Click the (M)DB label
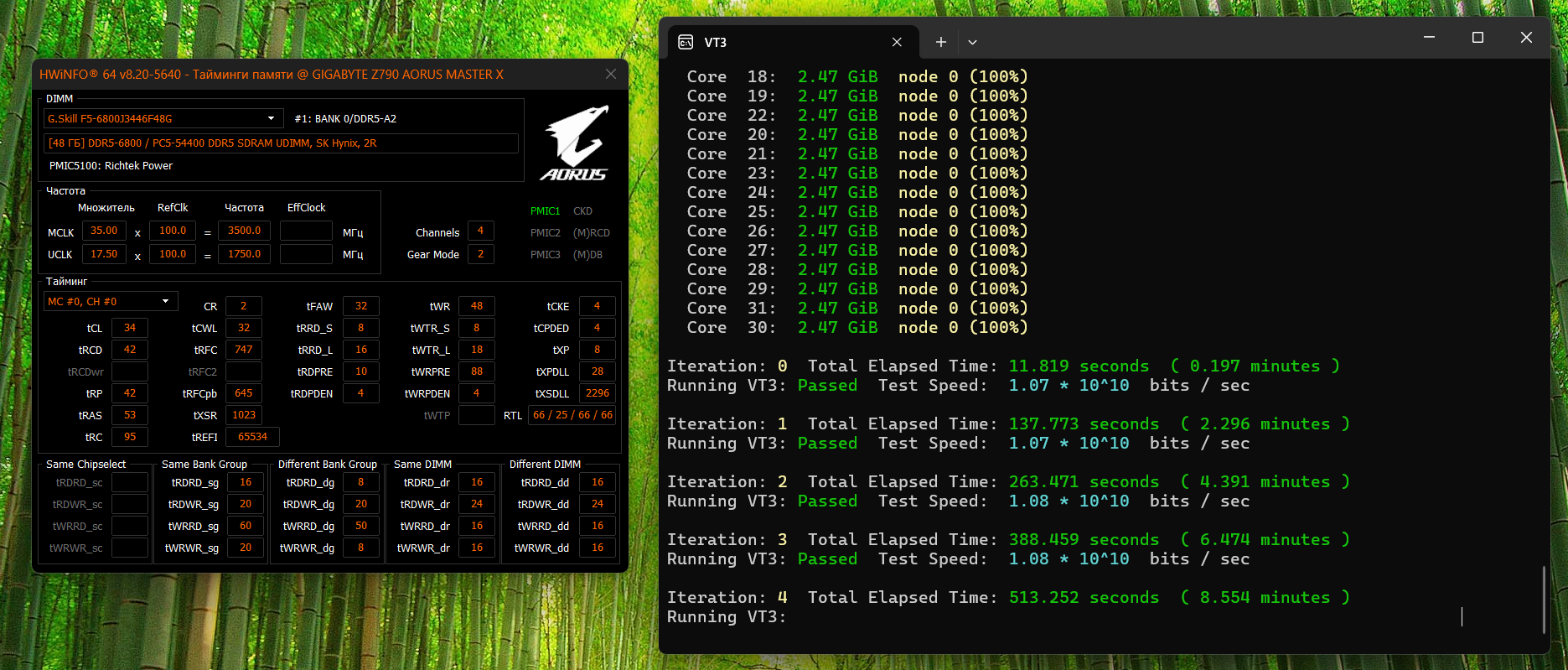 (587, 255)
